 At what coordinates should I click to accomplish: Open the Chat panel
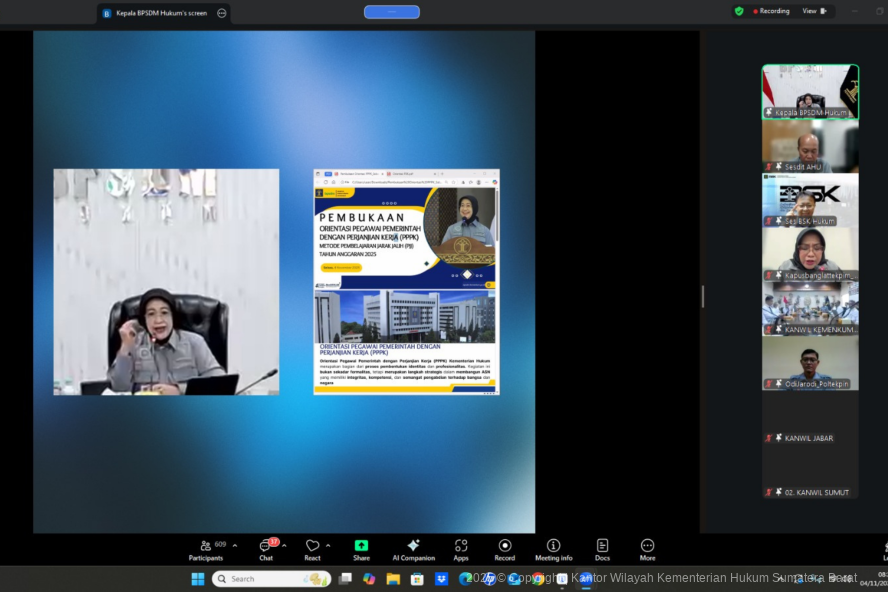[266, 548]
